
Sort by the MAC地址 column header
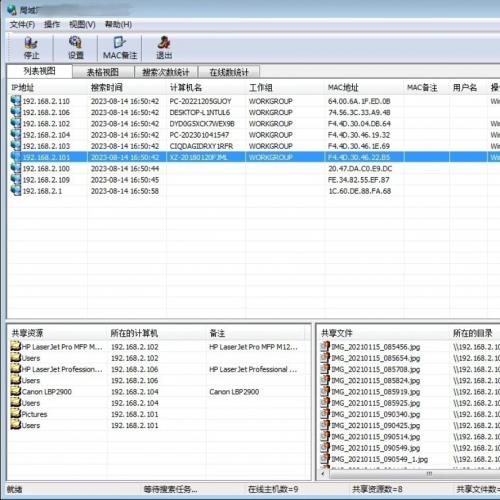pos(364,88)
